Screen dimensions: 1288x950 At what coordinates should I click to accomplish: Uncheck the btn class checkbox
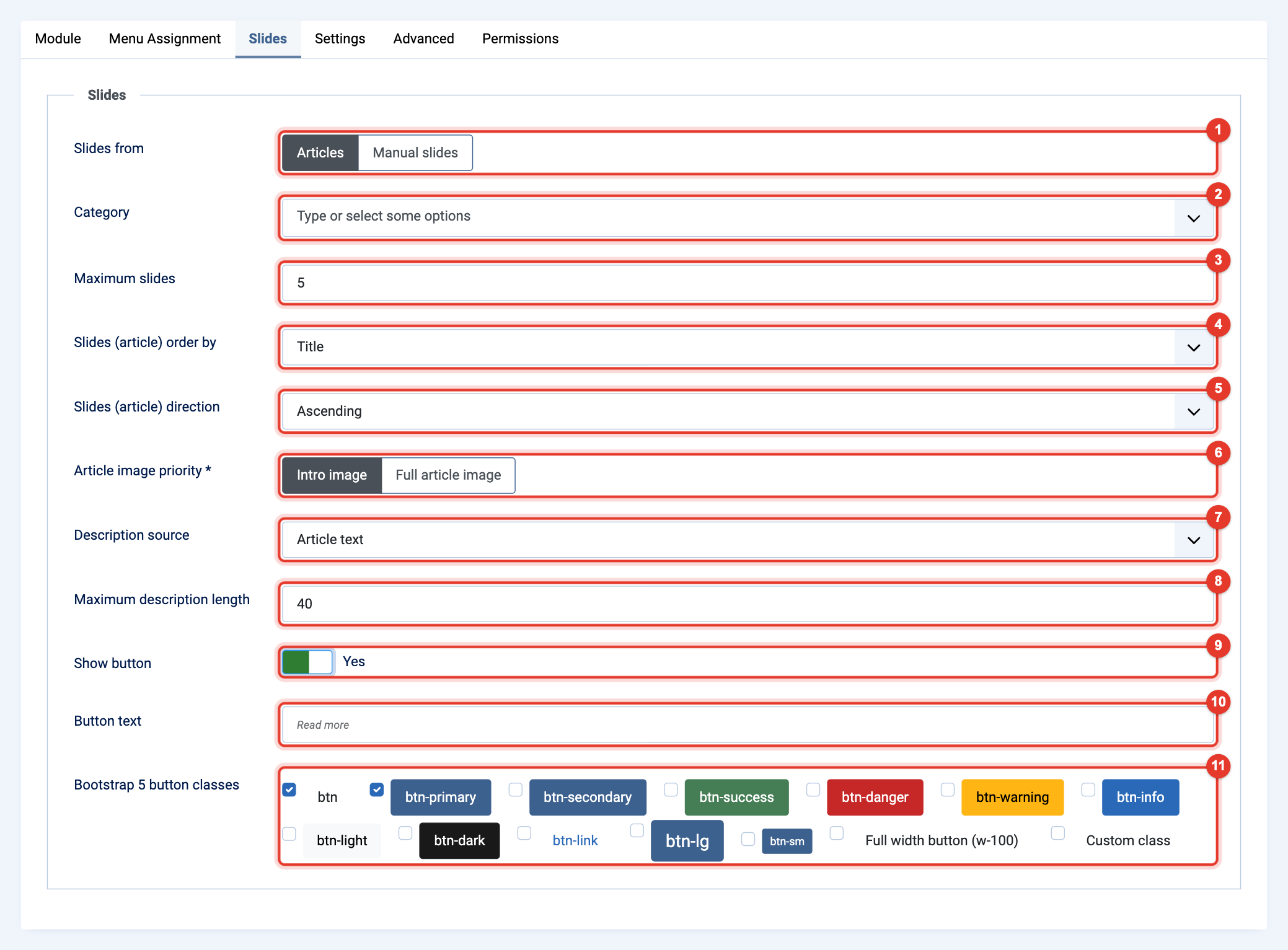(289, 789)
